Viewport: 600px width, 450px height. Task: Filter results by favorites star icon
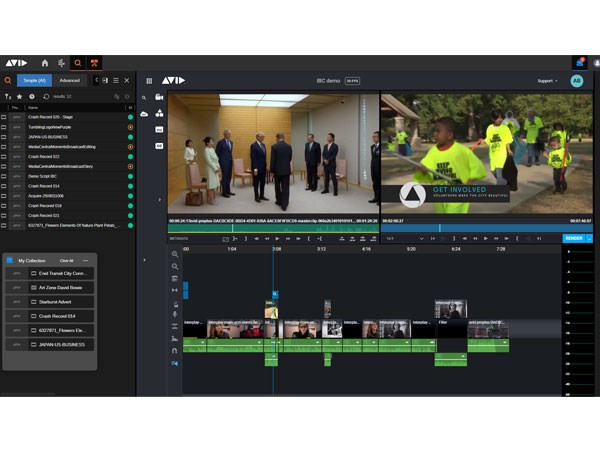pyautogui.click(x=20, y=97)
